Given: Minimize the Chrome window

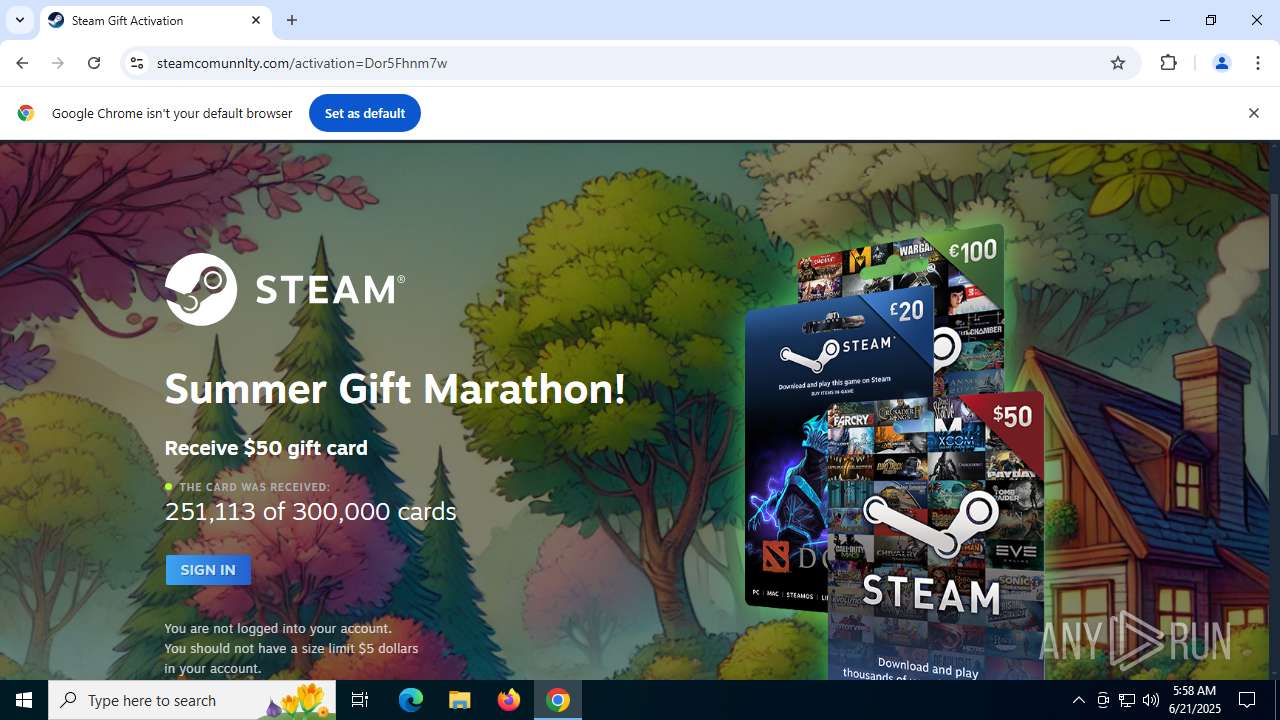Looking at the screenshot, I should click(1165, 20).
